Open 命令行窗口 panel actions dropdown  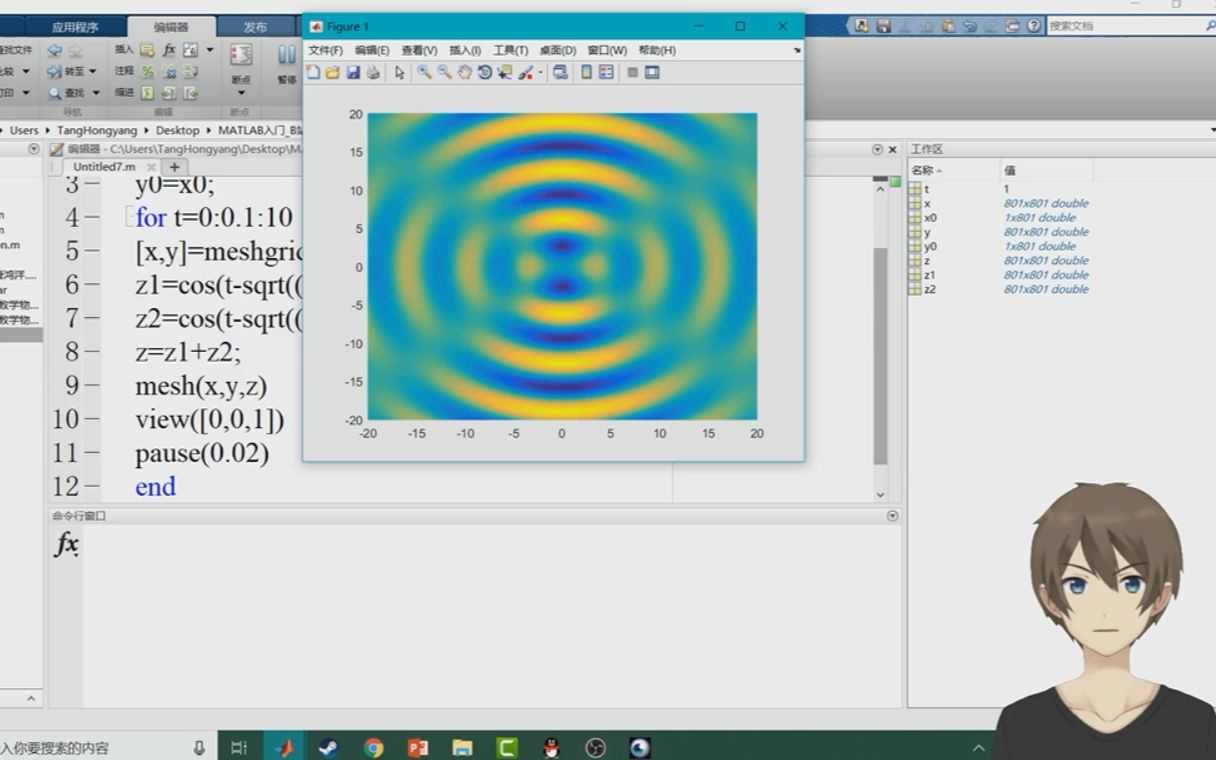click(892, 516)
